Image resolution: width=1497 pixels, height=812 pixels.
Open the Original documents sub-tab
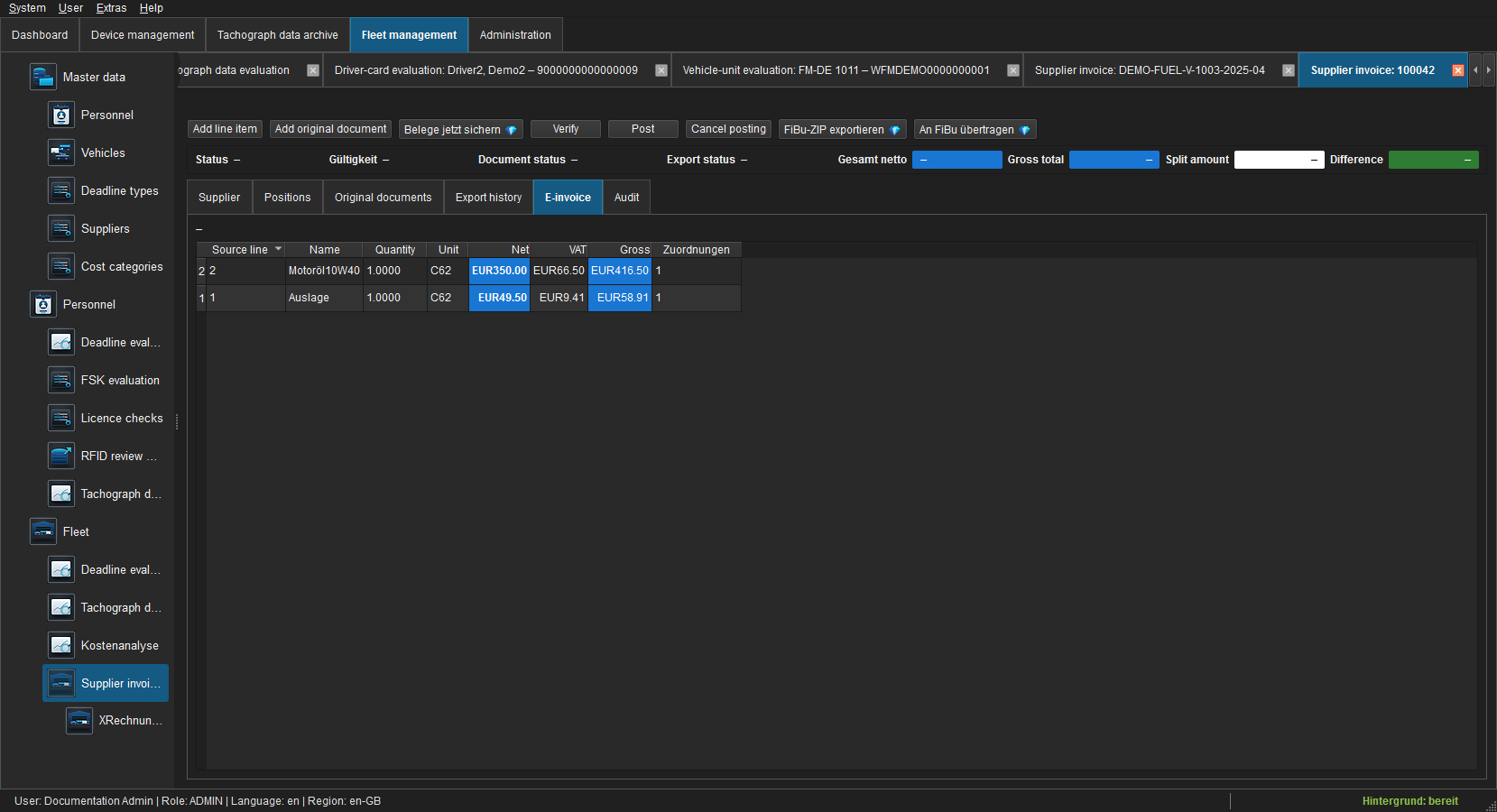383,198
